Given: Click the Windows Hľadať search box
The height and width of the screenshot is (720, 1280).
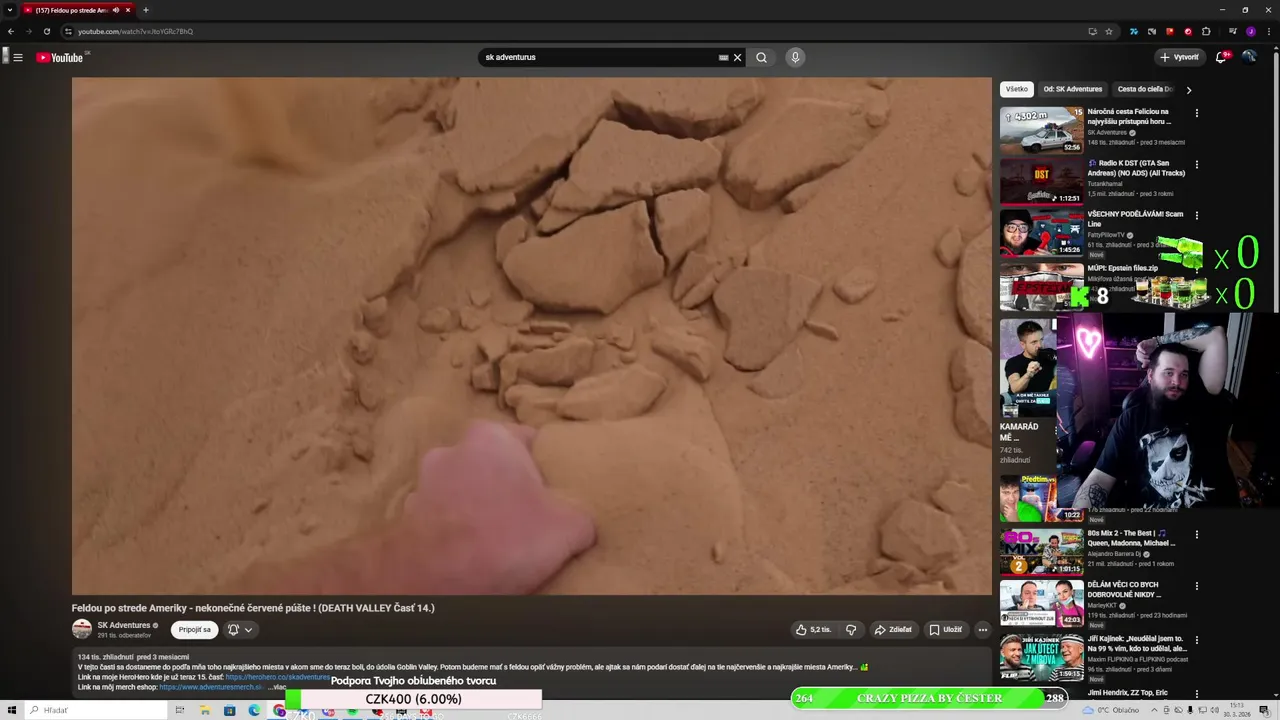Looking at the screenshot, I should click(x=95, y=710).
